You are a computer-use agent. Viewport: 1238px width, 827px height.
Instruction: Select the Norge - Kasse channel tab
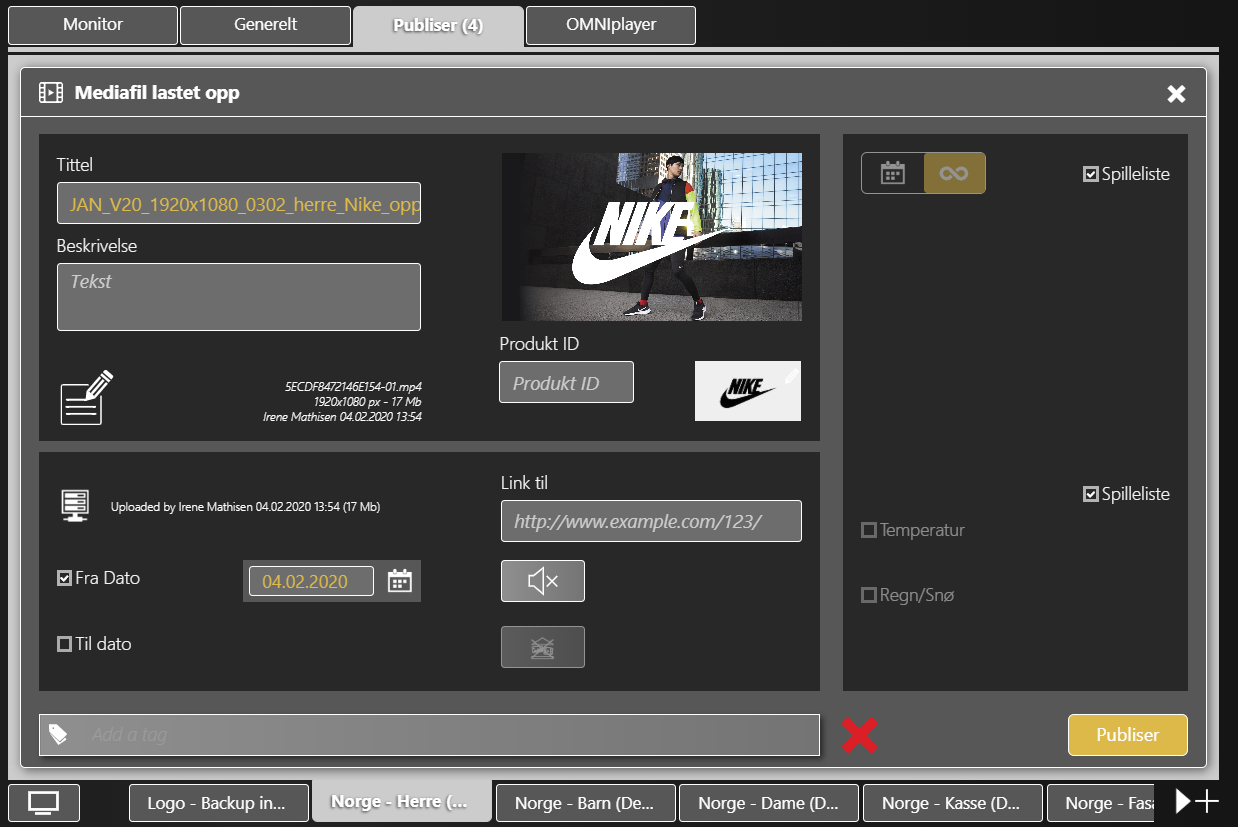[953, 803]
